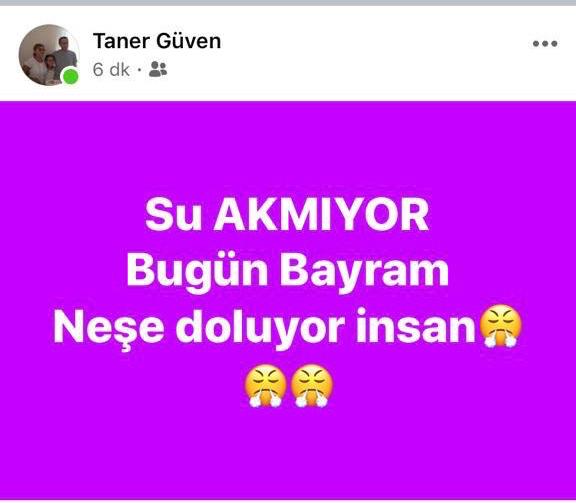Click the word AKMIYOR in the post
This screenshot has width=576, height=503.
click(x=321, y=214)
